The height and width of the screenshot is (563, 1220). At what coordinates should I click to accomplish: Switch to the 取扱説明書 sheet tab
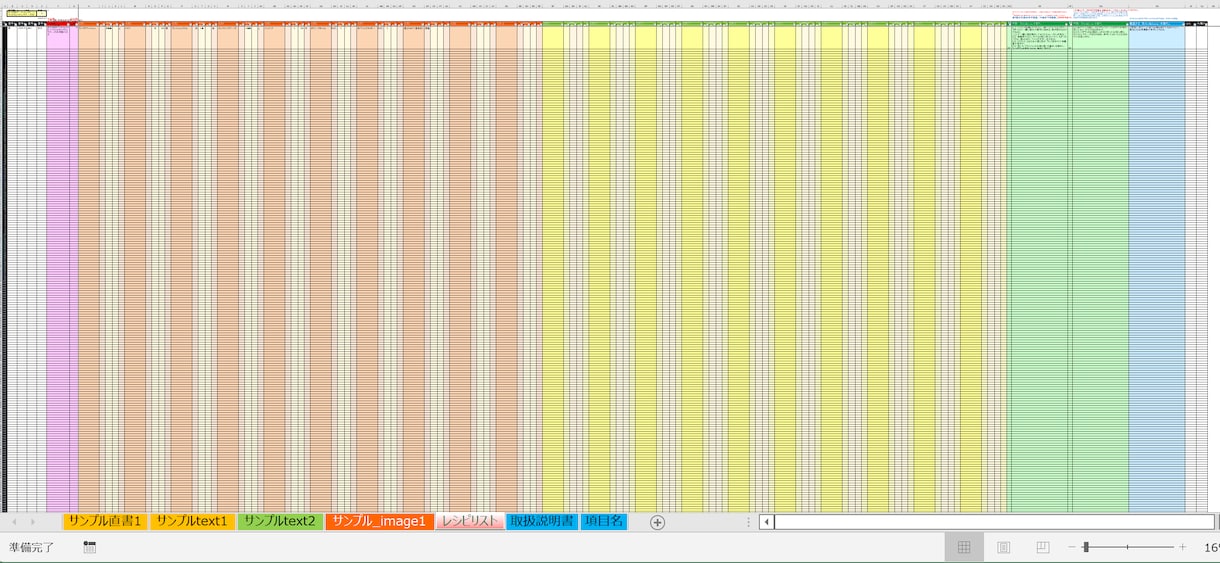click(542, 521)
